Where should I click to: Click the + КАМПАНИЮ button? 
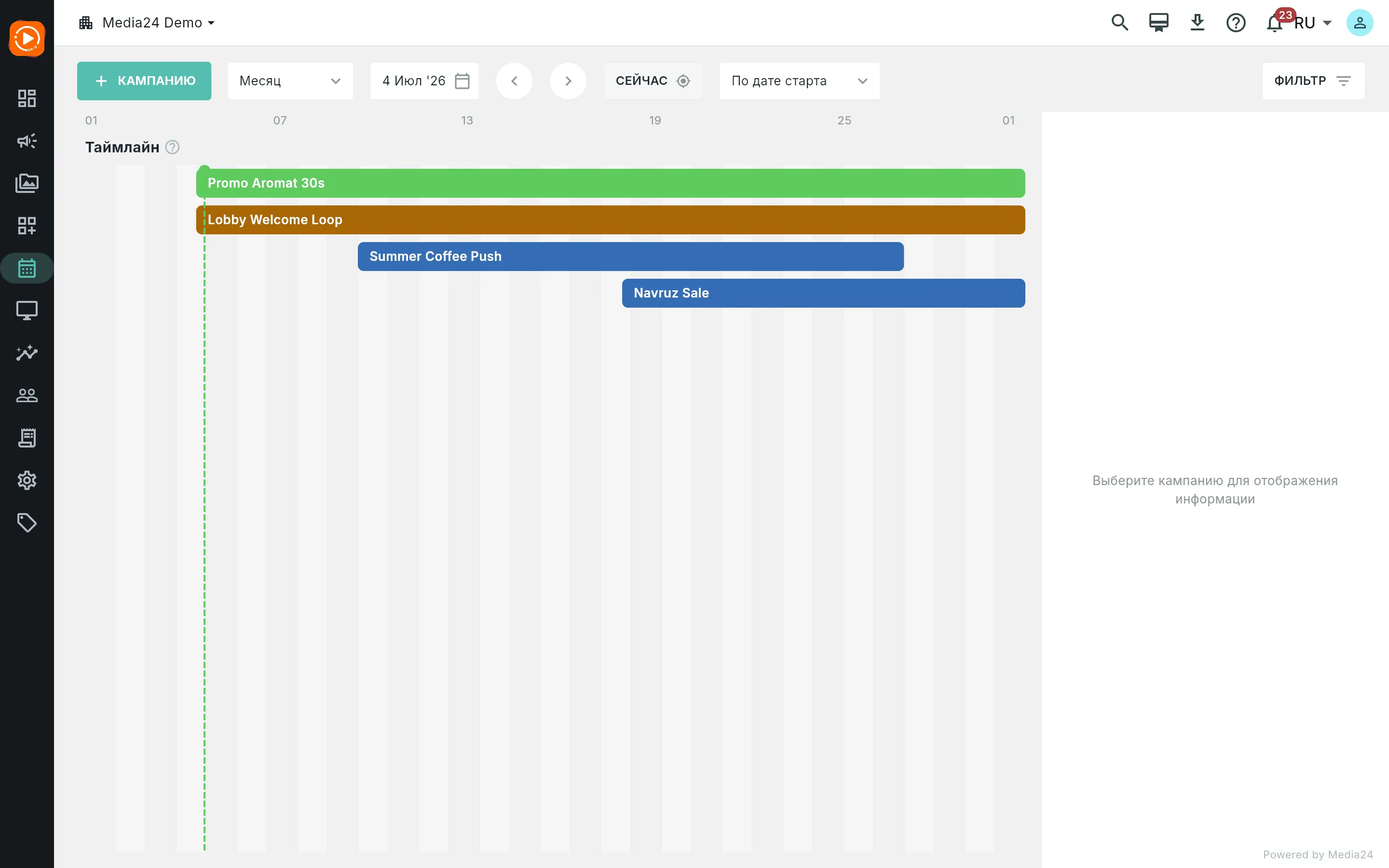[x=144, y=81]
